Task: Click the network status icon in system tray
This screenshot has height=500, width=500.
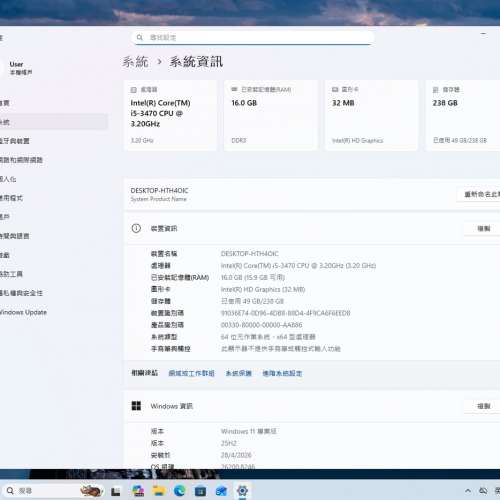Action: [x=483, y=491]
